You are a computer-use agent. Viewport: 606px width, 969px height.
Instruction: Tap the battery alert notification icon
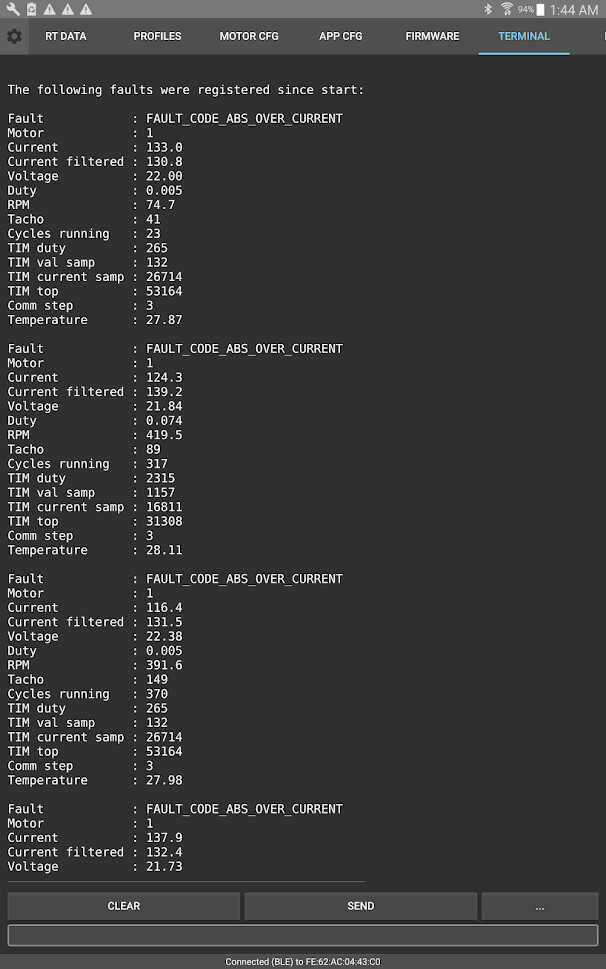(x=32, y=9)
